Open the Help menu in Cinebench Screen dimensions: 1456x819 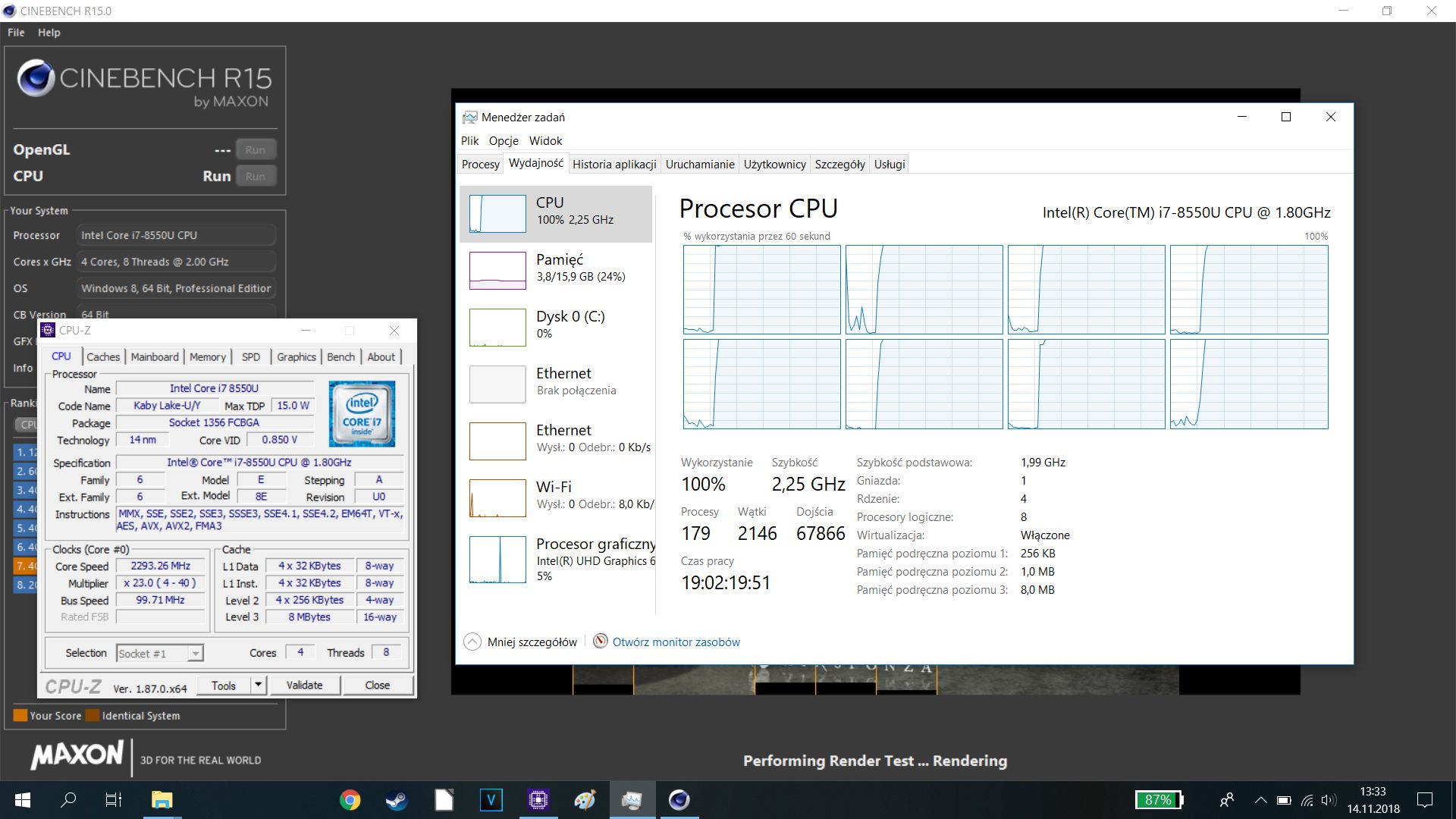tap(49, 33)
